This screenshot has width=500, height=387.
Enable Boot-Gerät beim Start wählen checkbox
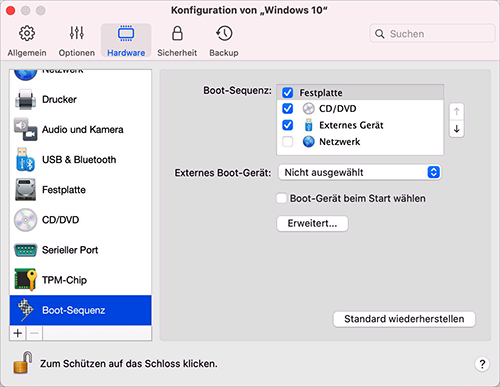pyautogui.click(x=282, y=198)
